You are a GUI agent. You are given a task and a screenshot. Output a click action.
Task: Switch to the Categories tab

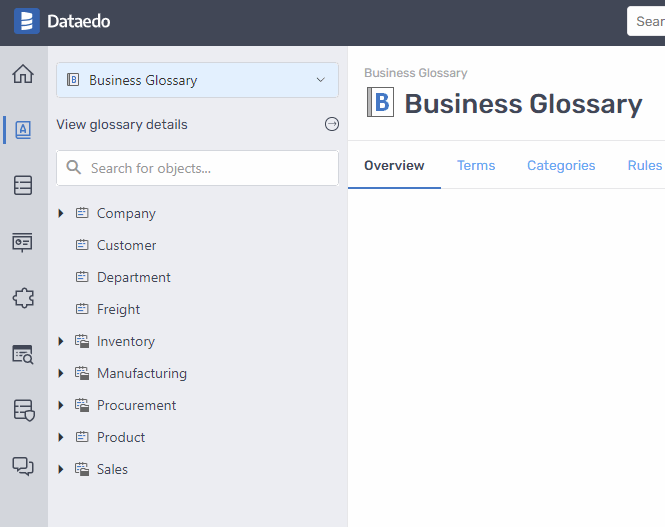561,166
